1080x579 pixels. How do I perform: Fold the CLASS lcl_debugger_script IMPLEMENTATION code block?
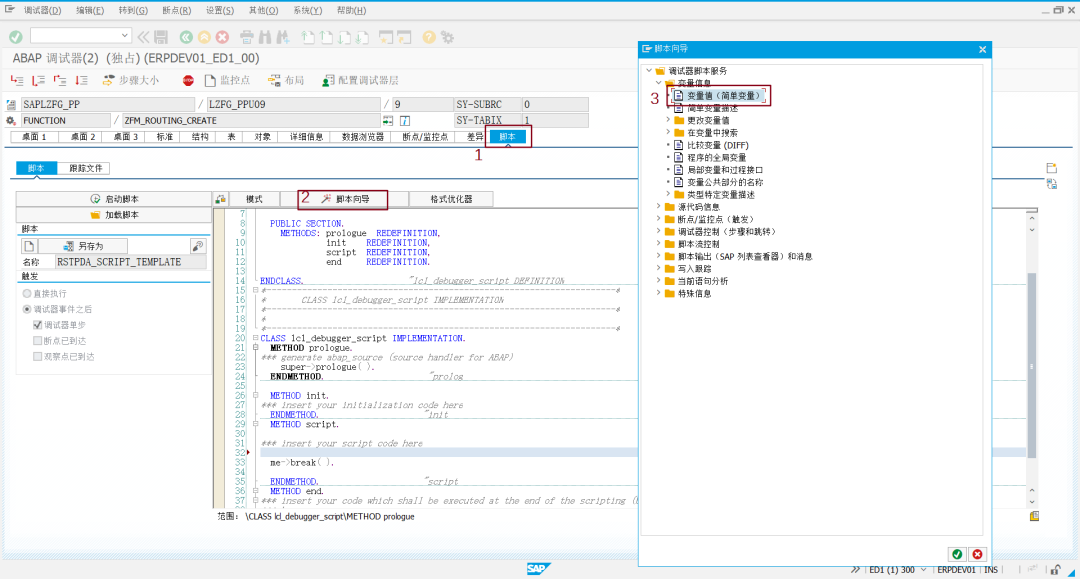pyautogui.click(x=255, y=338)
